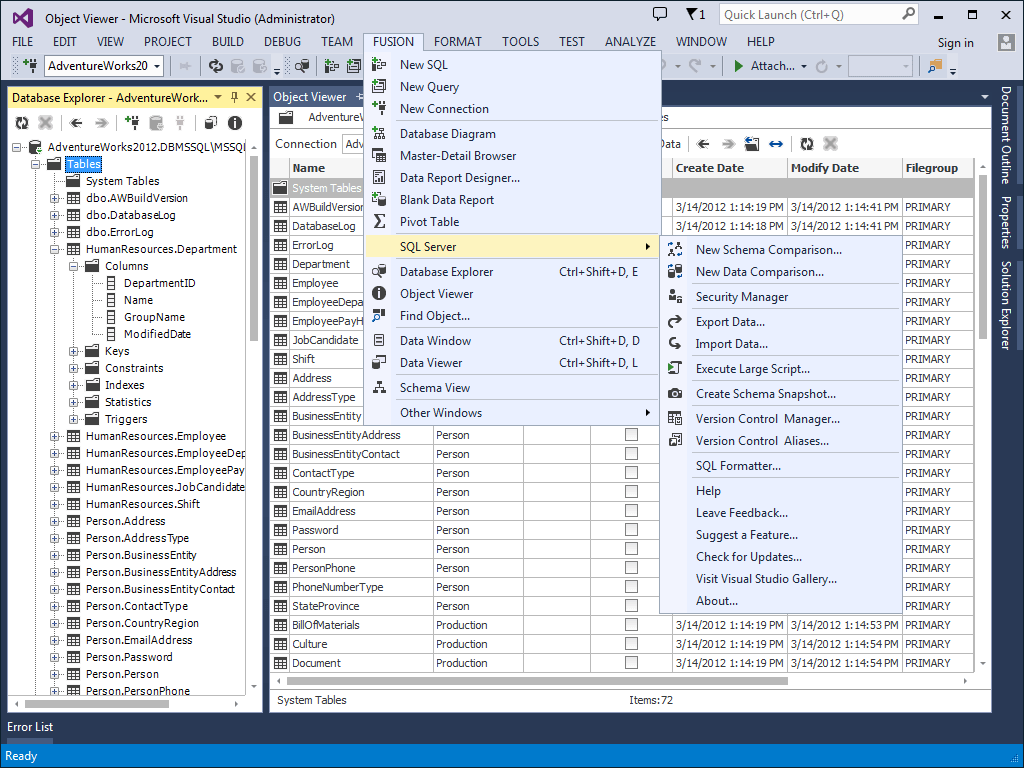Image resolution: width=1024 pixels, height=768 pixels.
Task: Click the Create Schema Snapshot camera icon
Action: click(x=675, y=393)
